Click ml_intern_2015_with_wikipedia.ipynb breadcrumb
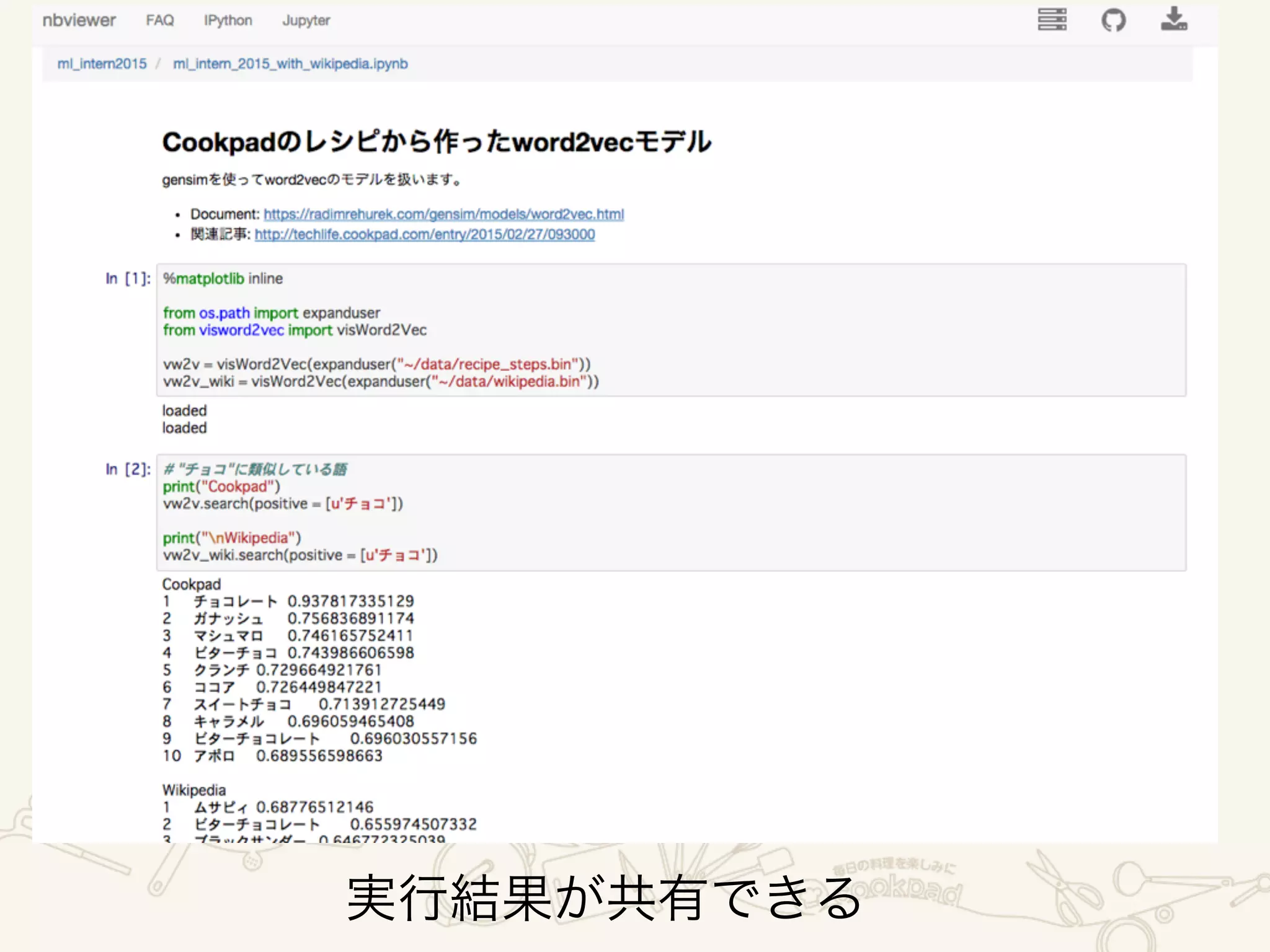1270x952 pixels. coord(290,64)
